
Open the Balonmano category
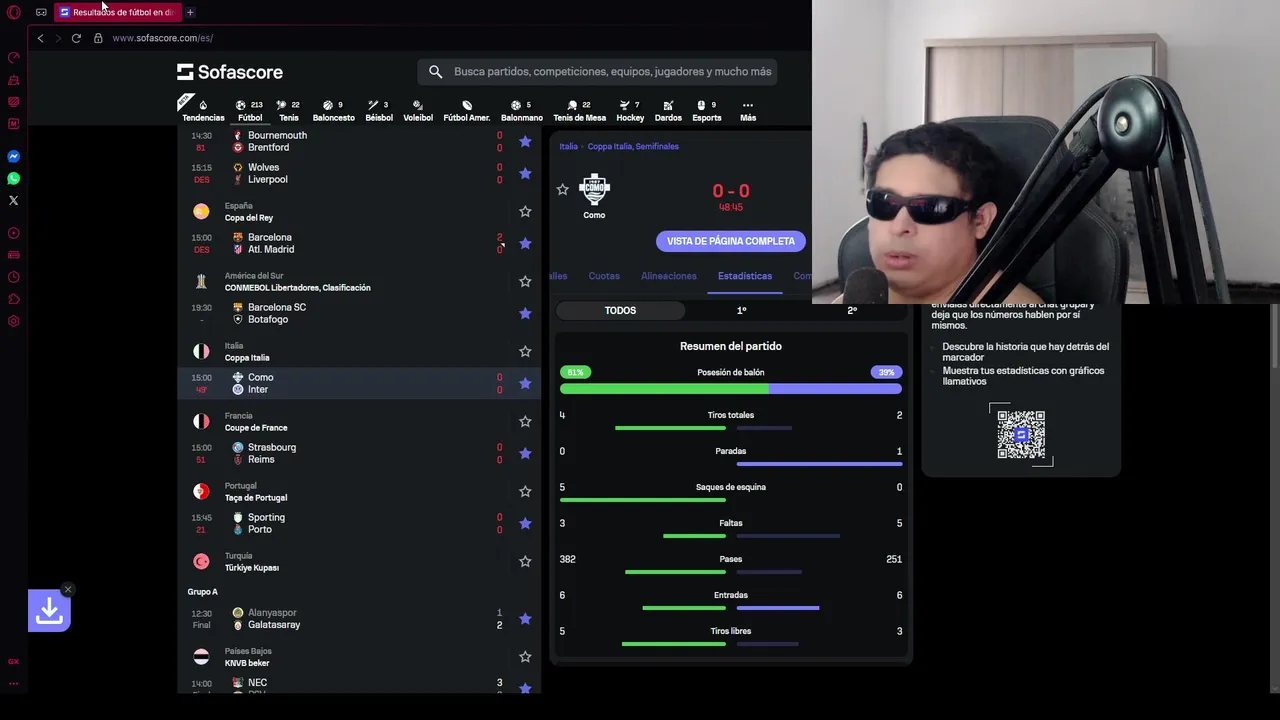[522, 110]
